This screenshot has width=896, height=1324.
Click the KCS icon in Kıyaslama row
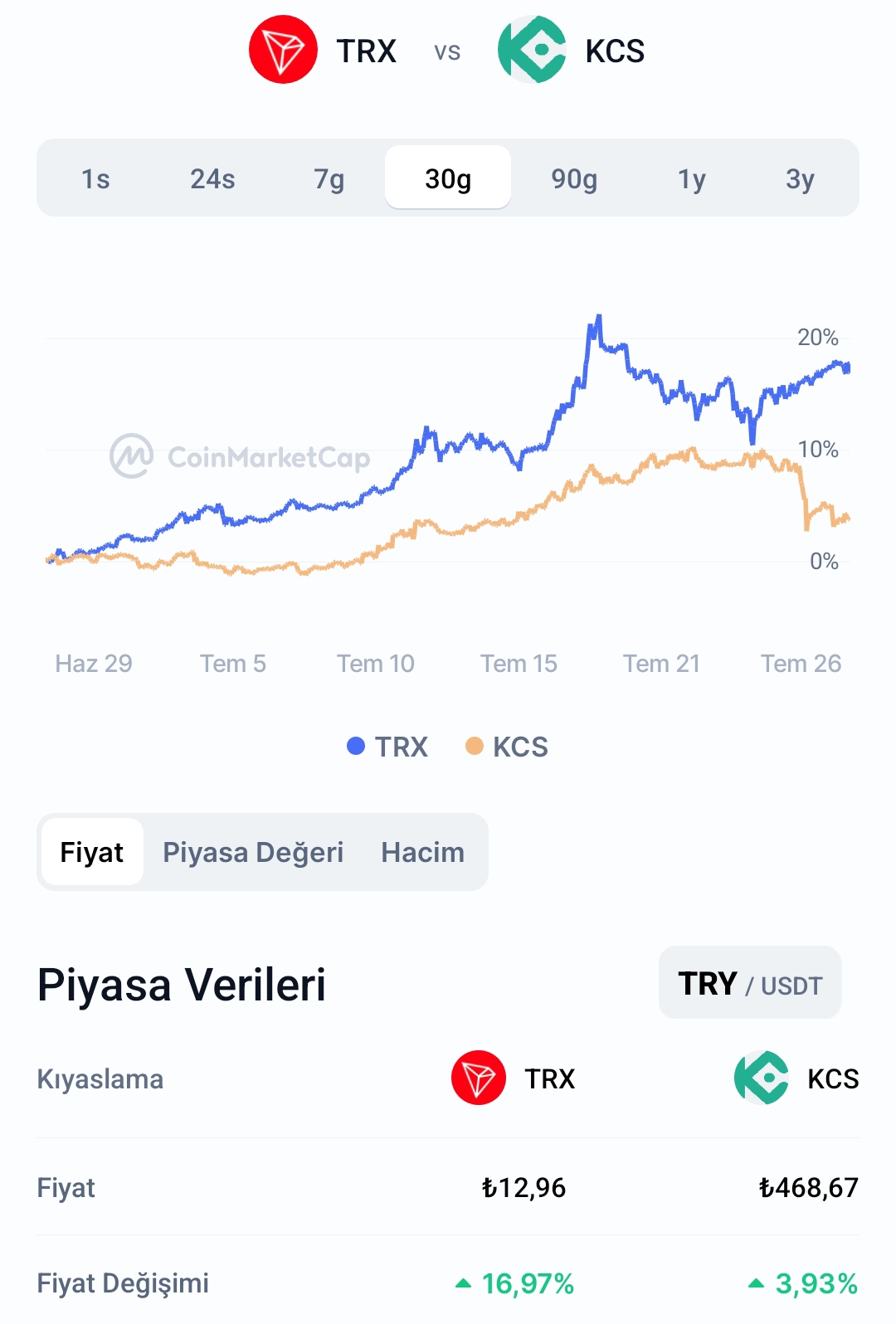762,1078
